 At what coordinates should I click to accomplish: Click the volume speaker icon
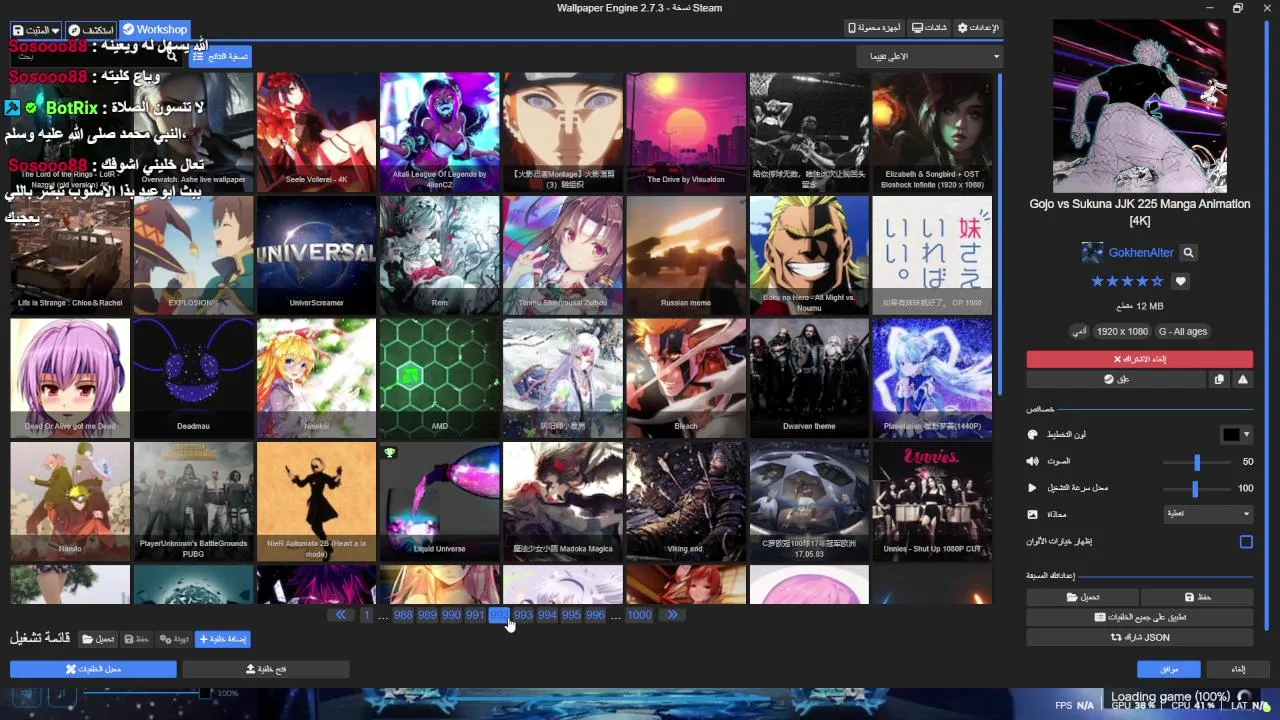pos(1033,462)
